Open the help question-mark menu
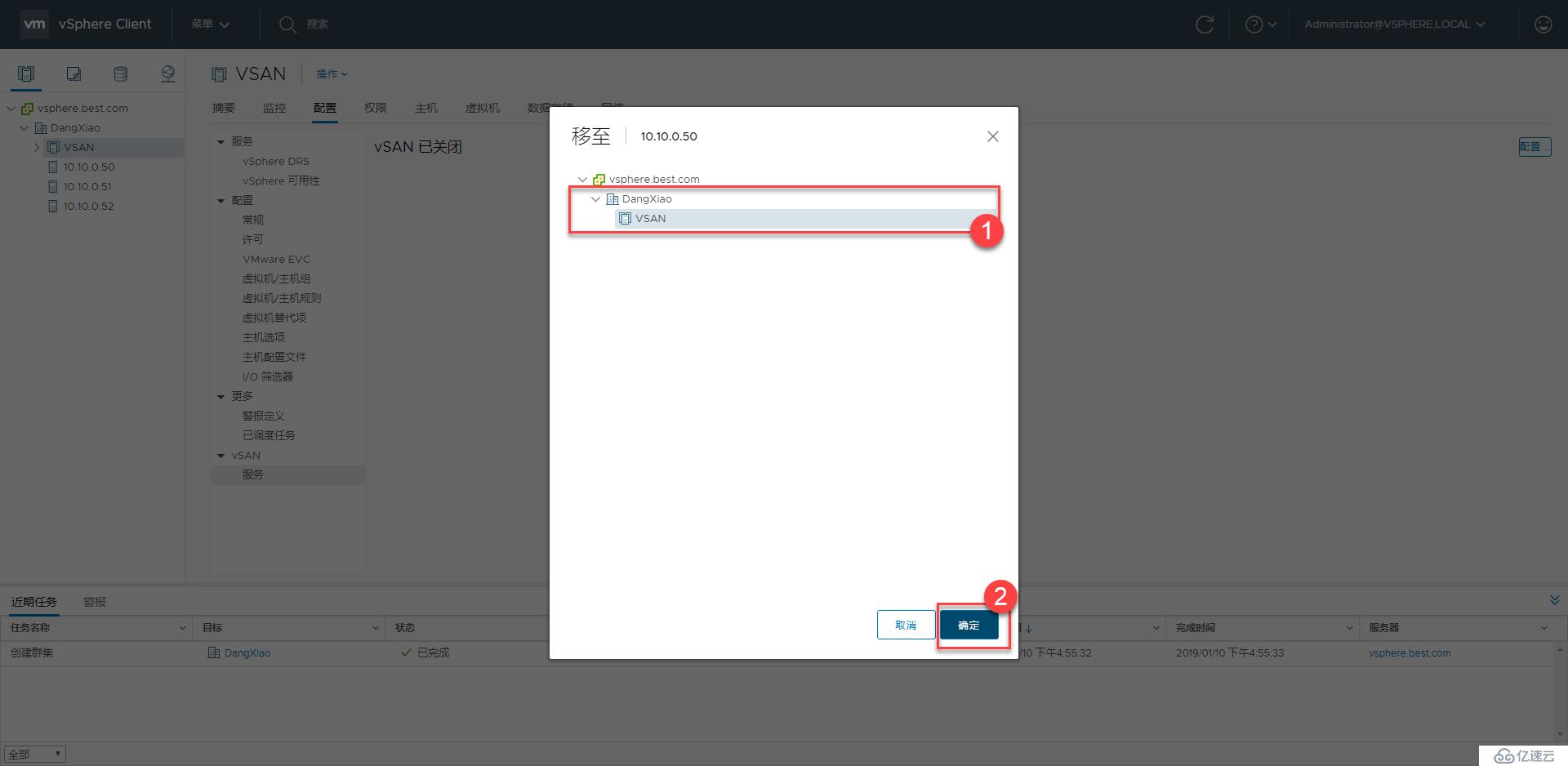 pos(1261,24)
